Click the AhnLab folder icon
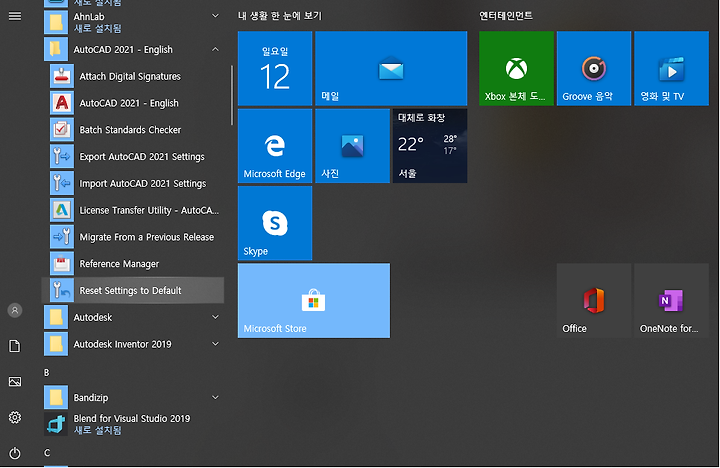This screenshot has height=468, width=720. click(x=56, y=22)
